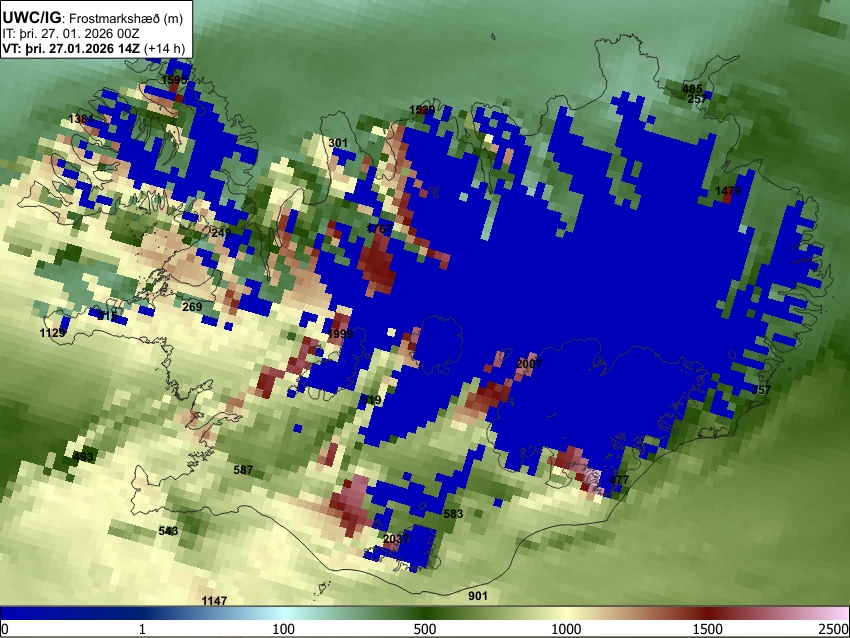Click the 1147 value label on map
The width and height of the screenshot is (850, 638).
click(x=214, y=600)
